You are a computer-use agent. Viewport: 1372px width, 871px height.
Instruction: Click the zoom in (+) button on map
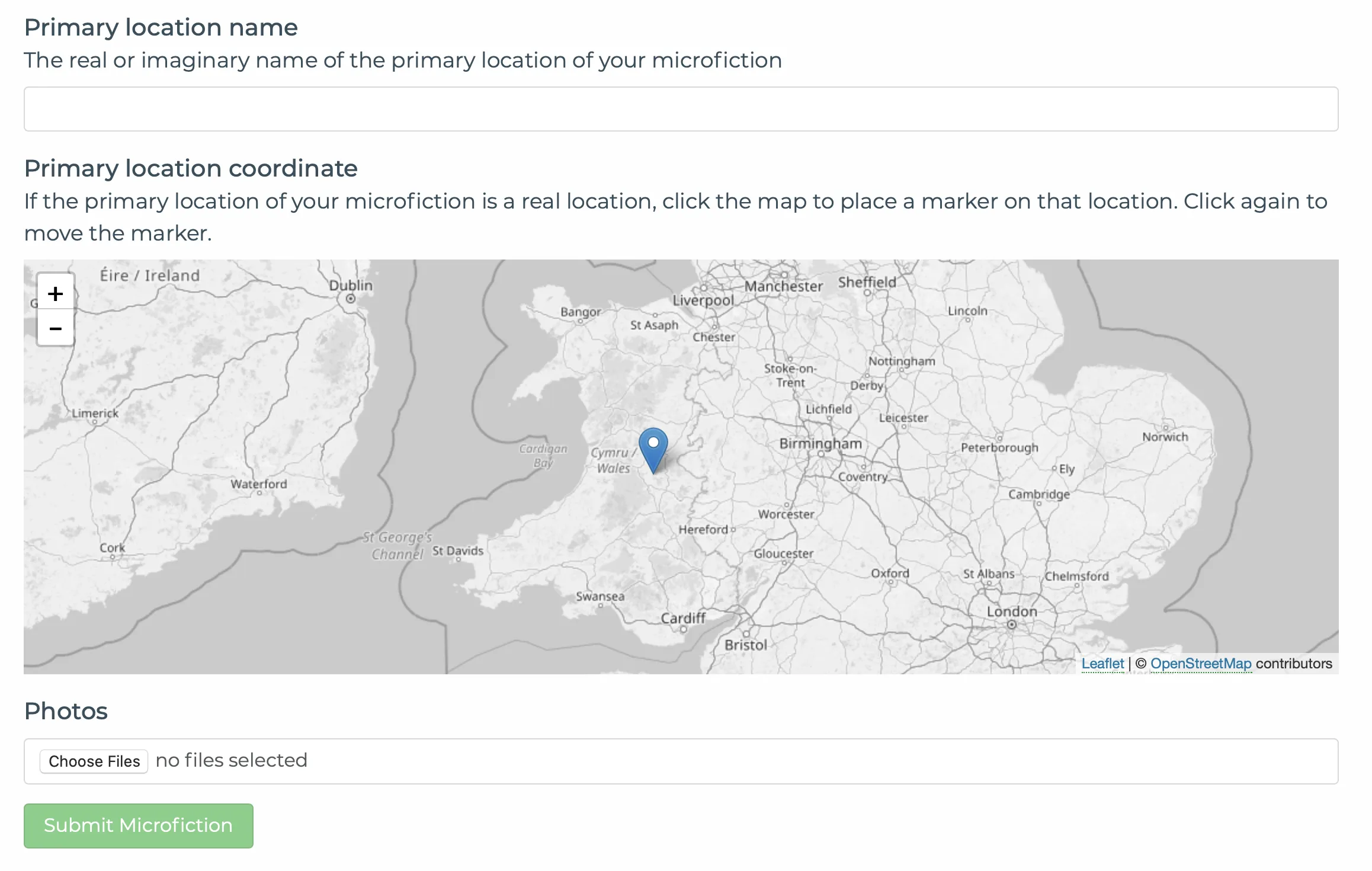[55, 294]
